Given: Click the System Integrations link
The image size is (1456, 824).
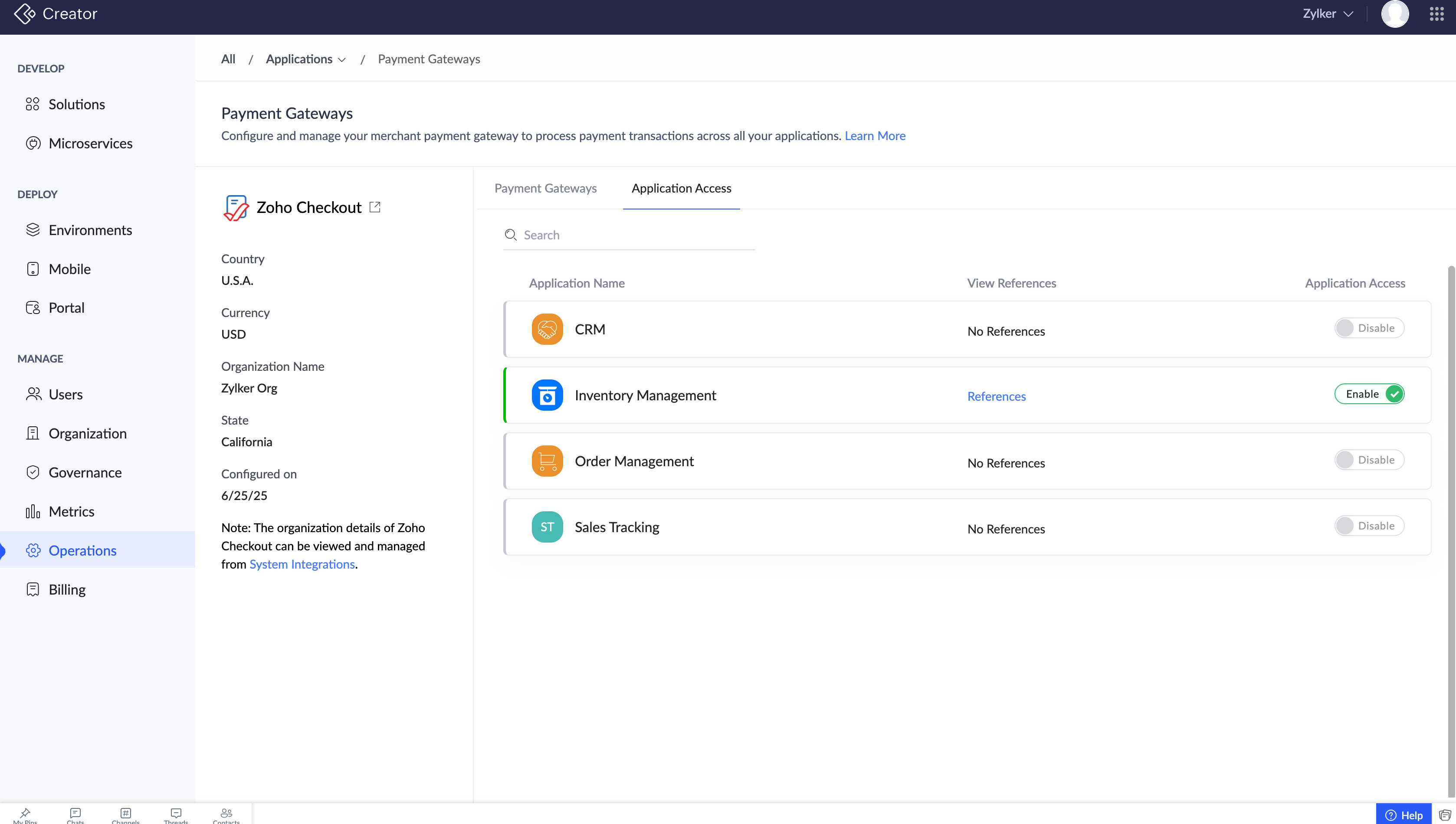Looking at the screenshot, I should 302,564.
